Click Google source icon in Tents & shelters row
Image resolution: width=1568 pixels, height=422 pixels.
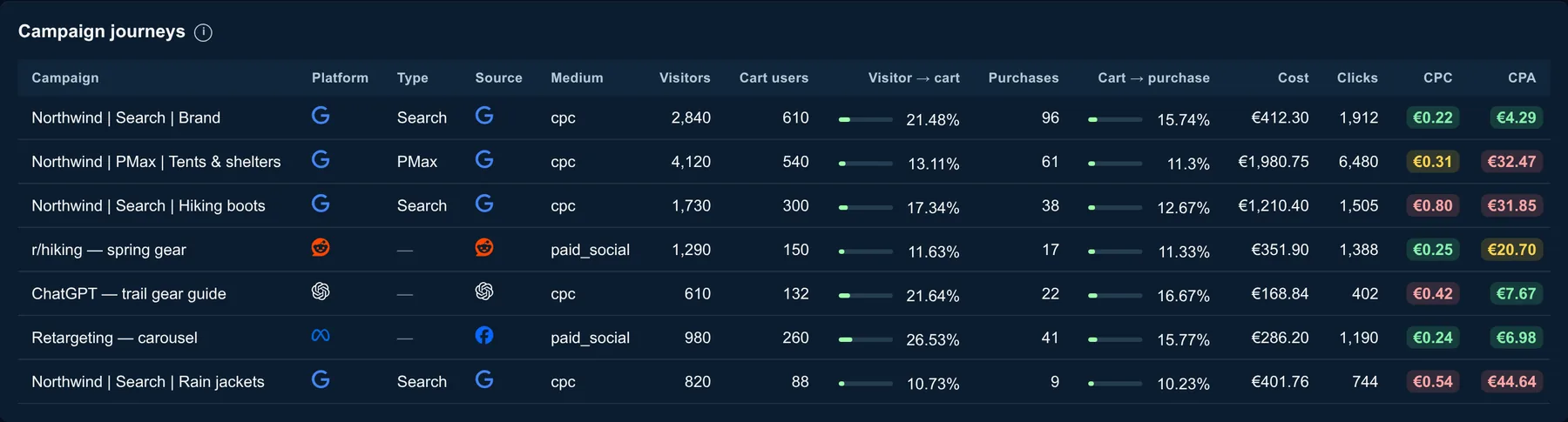[484, 159]
